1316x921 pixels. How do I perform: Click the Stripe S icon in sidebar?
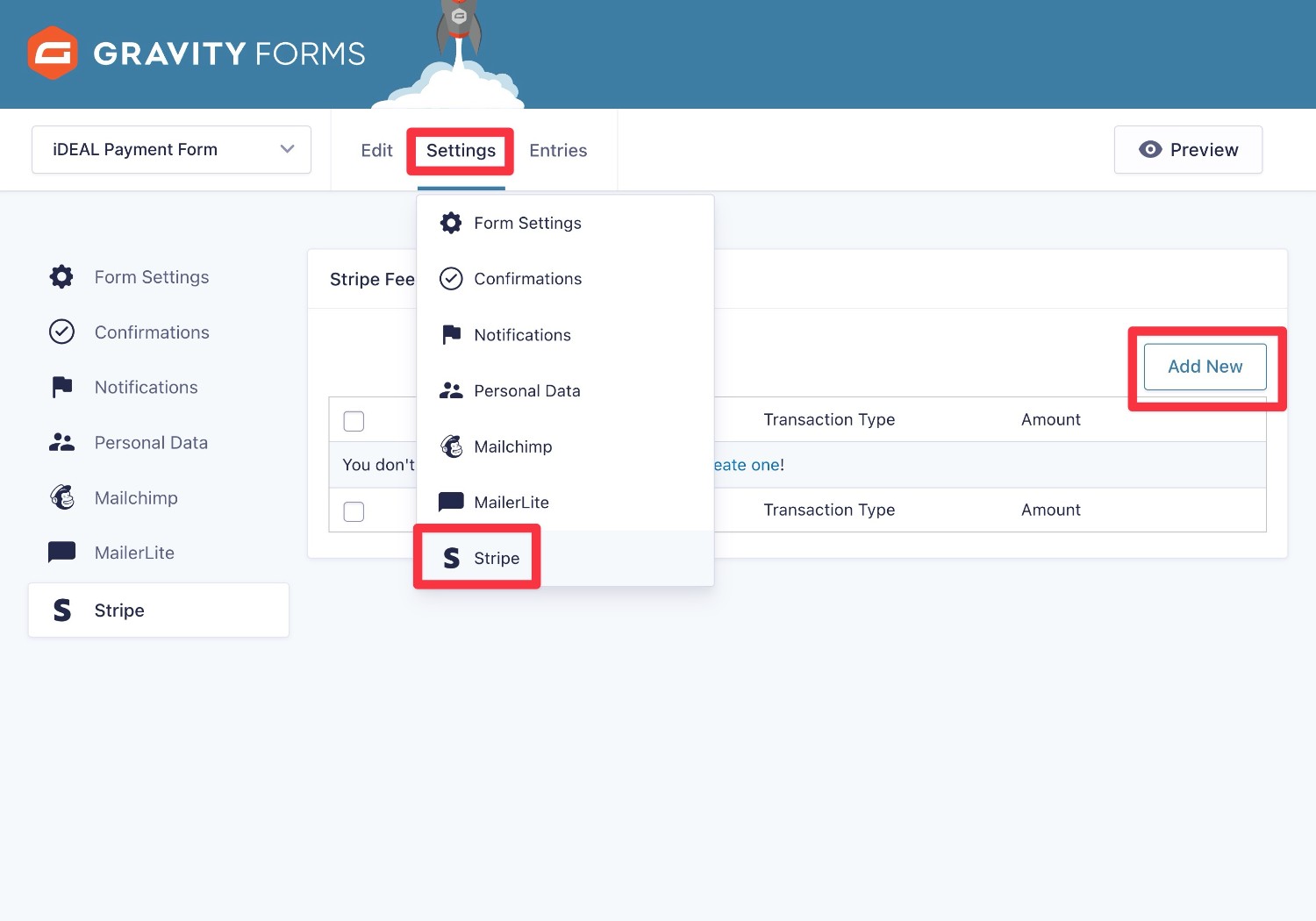click(x=61, y=610)
